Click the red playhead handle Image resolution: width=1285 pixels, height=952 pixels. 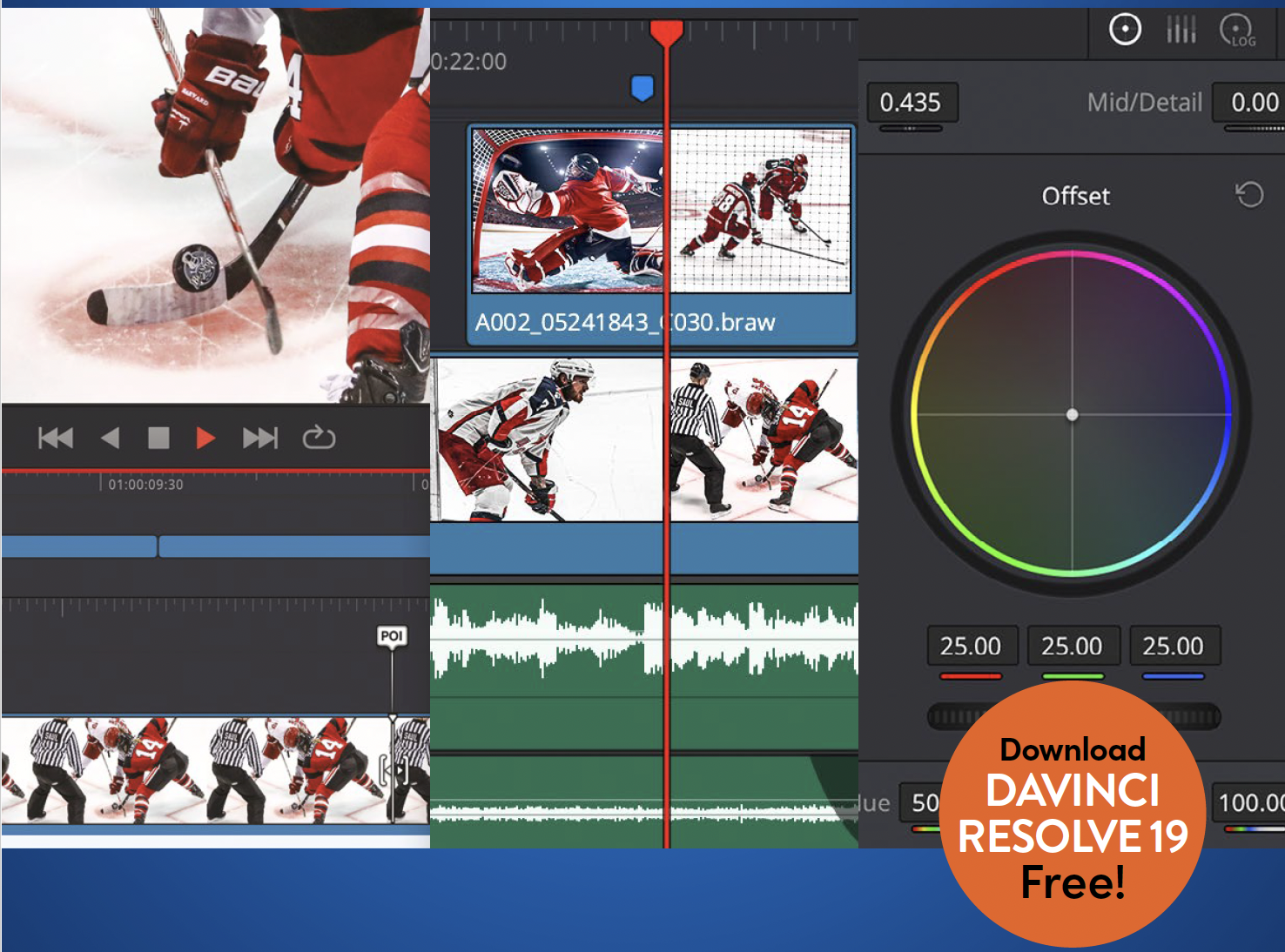coord(667,33)
